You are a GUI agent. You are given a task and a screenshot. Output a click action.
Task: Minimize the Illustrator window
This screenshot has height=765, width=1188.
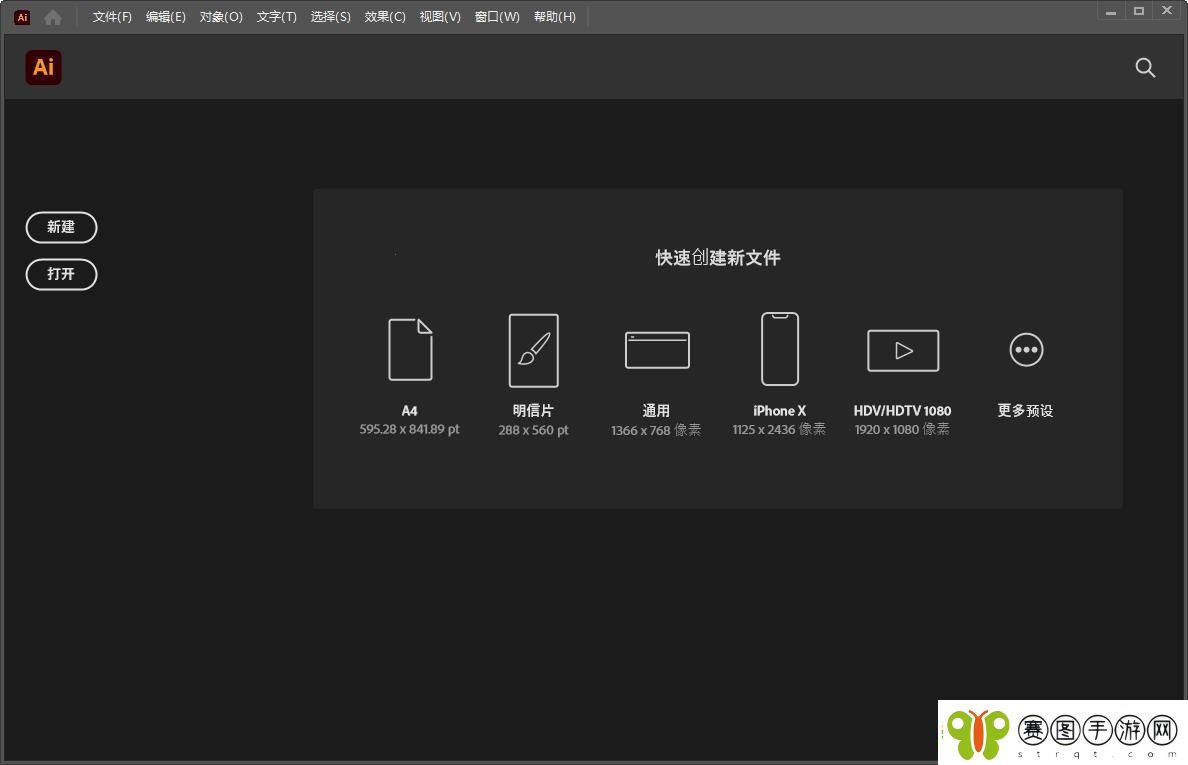pos(1111,11)
